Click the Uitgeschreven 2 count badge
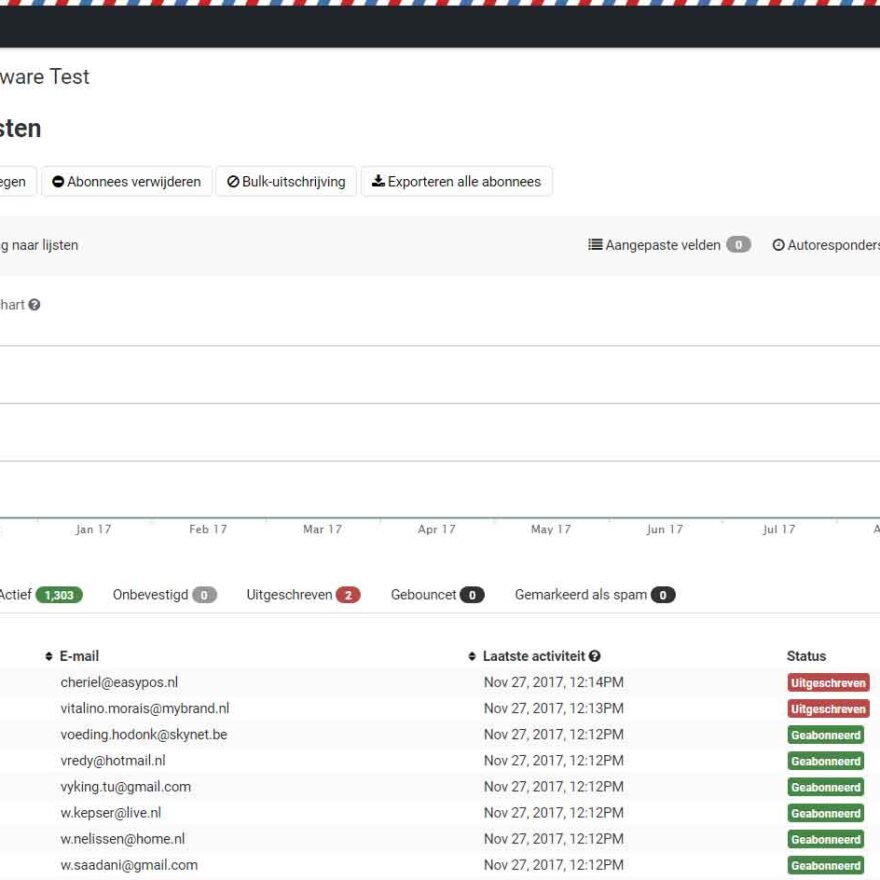This screenshot has height=880, width=880. click(348, 595)
